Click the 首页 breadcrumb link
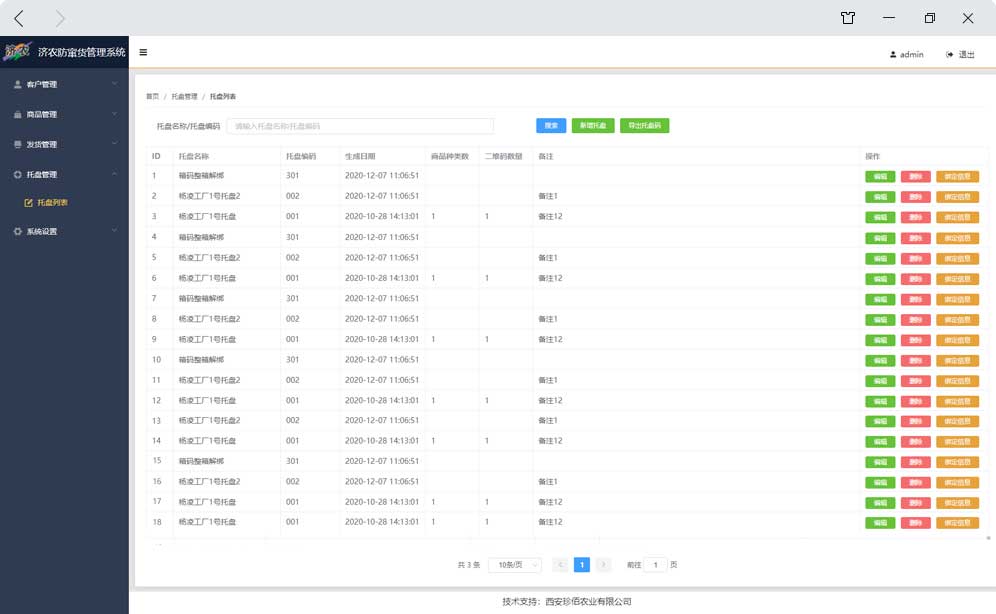Viewport: 996px width, 614px height. [x=152, y=97]
